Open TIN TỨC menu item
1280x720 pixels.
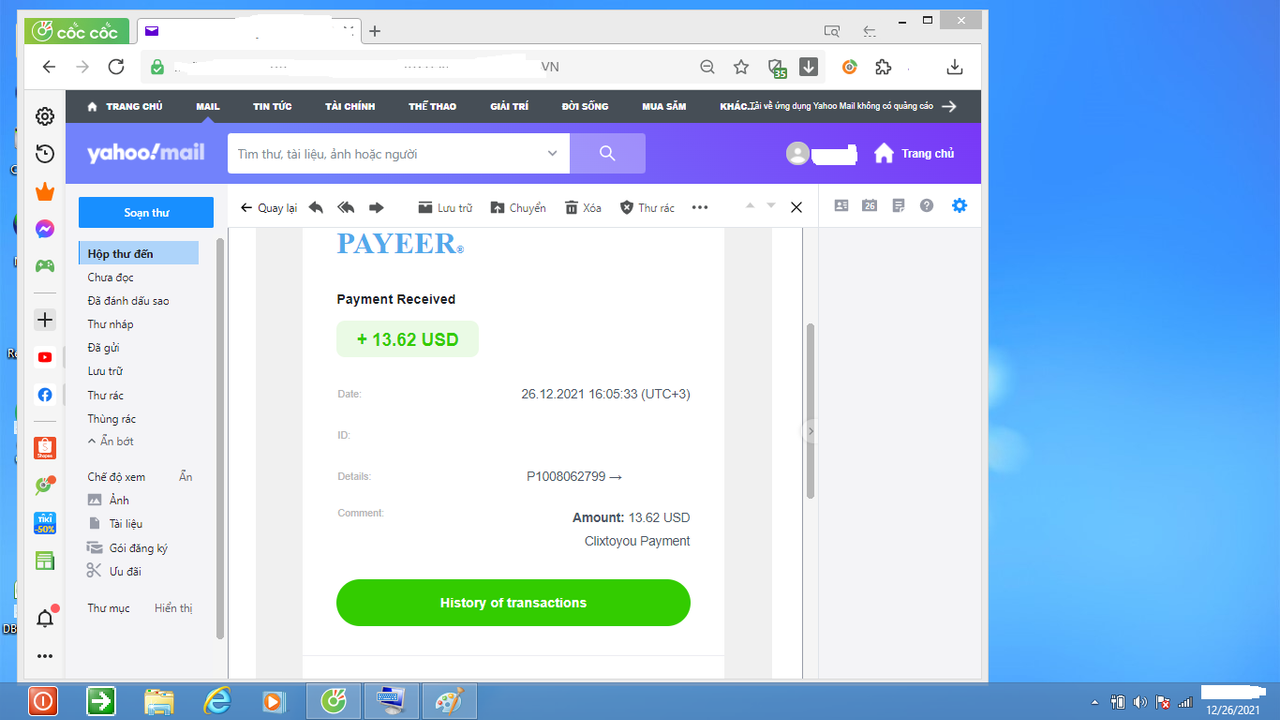(272, 106)
